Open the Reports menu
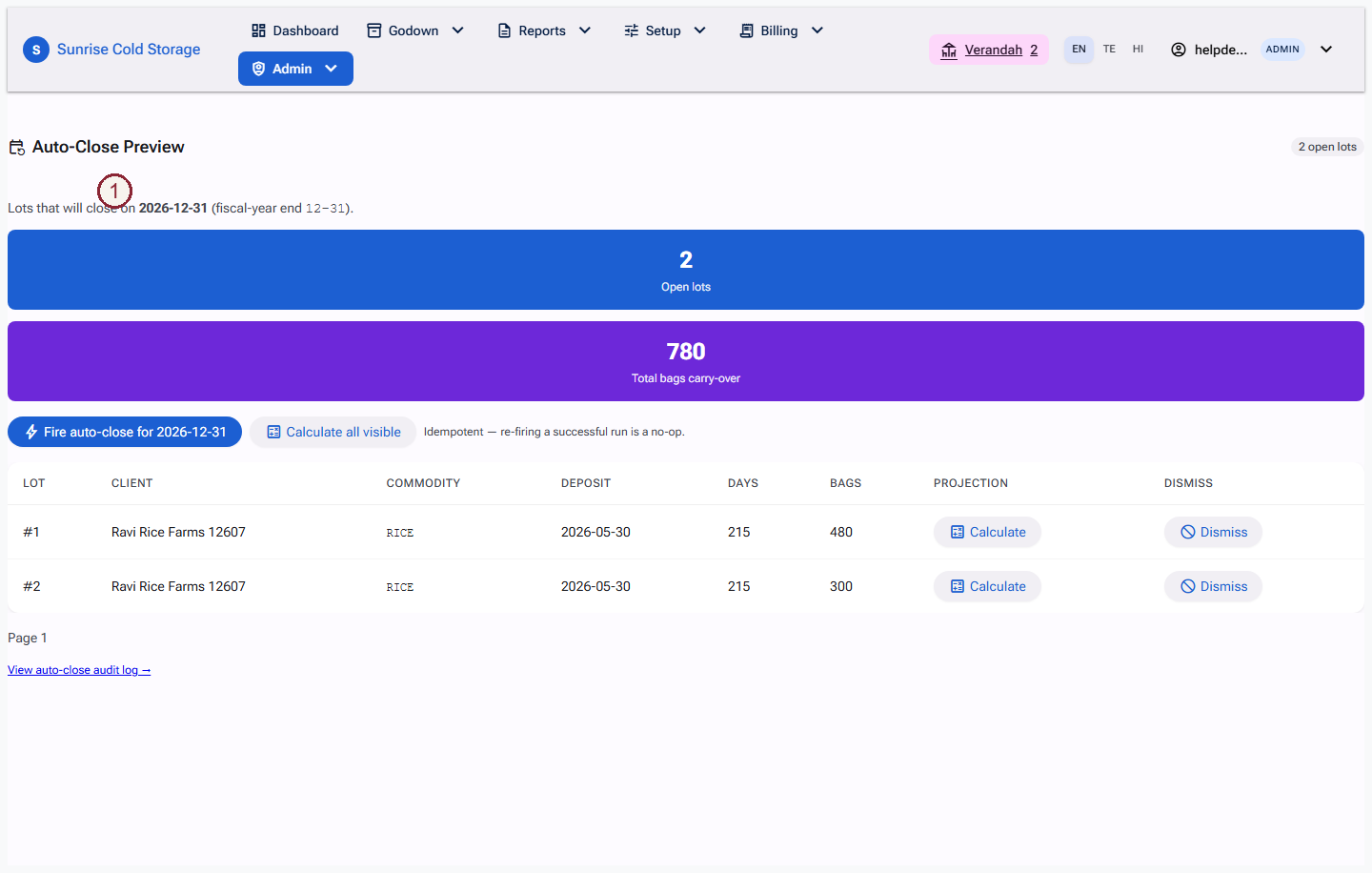1372x873 pixels. (x=544, y=30)
